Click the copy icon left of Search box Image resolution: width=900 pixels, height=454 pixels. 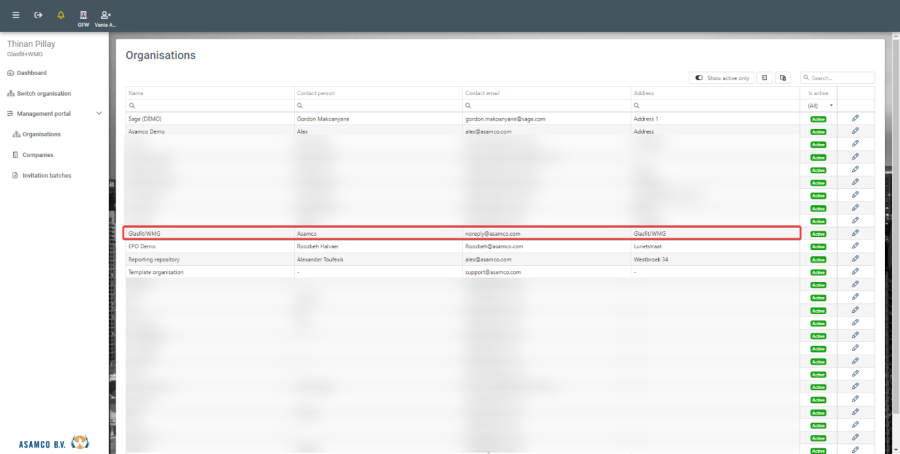coord(783,77)
